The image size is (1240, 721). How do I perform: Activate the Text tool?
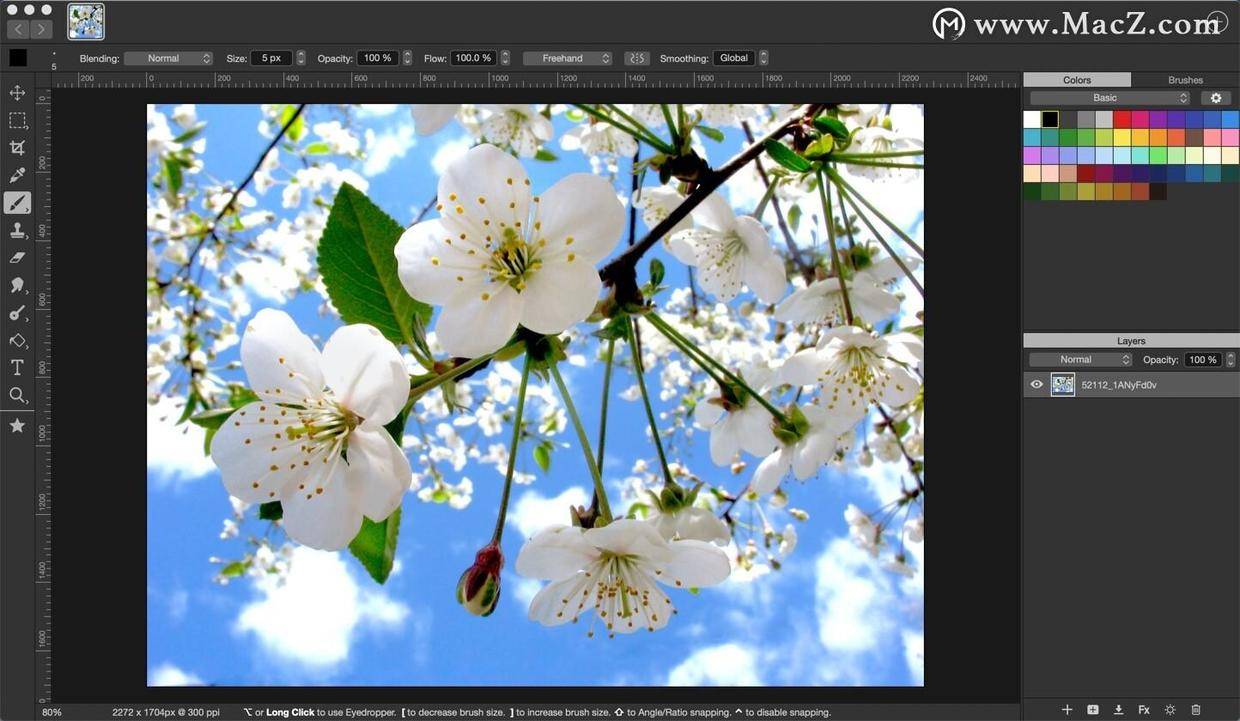17,367
